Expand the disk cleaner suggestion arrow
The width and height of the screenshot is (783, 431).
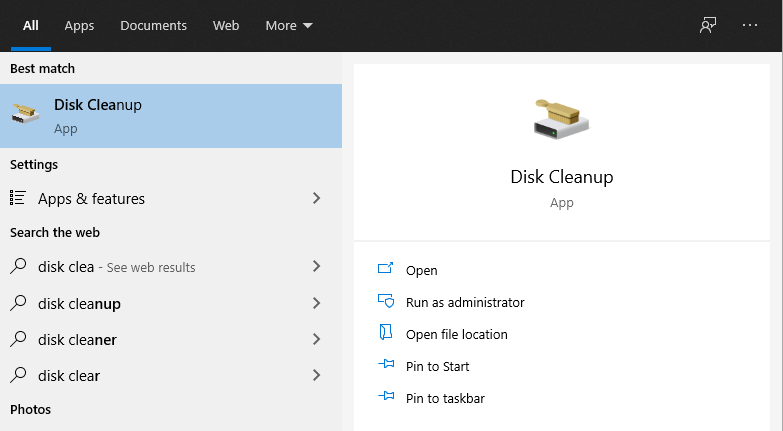(x=316, y=339)
